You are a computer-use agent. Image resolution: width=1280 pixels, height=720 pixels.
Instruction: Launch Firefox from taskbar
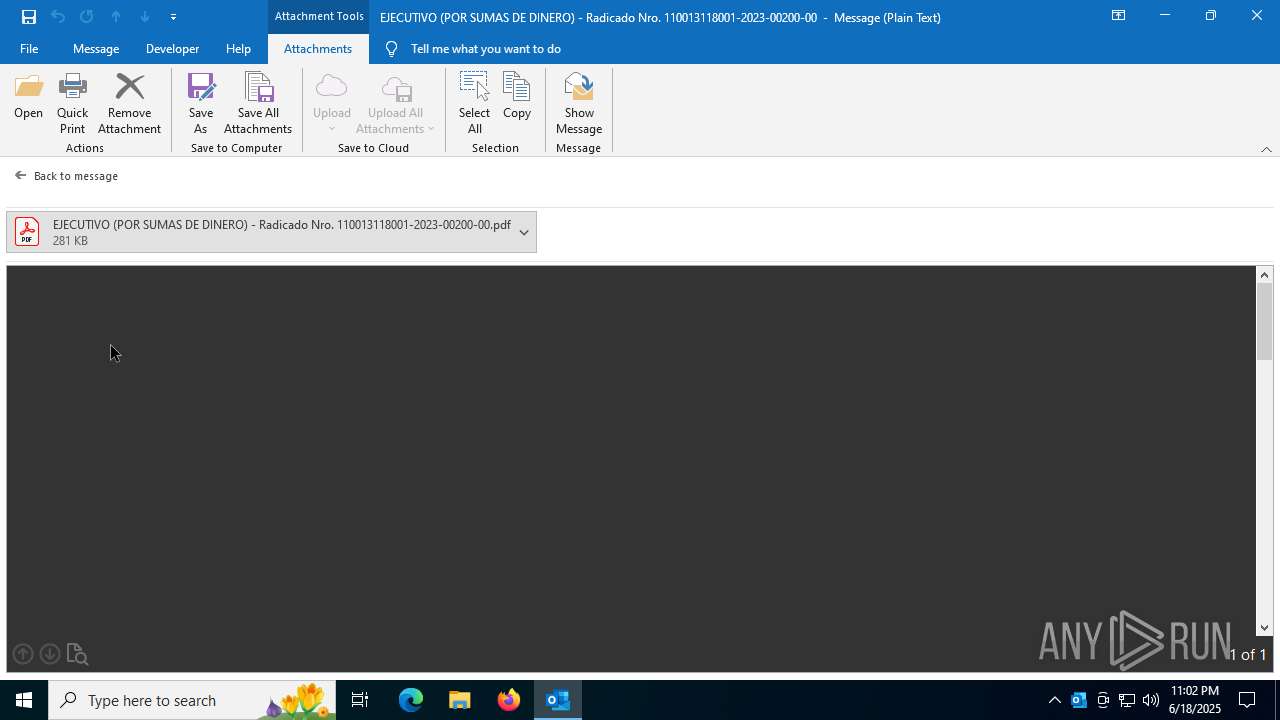[x=509, y=700]
